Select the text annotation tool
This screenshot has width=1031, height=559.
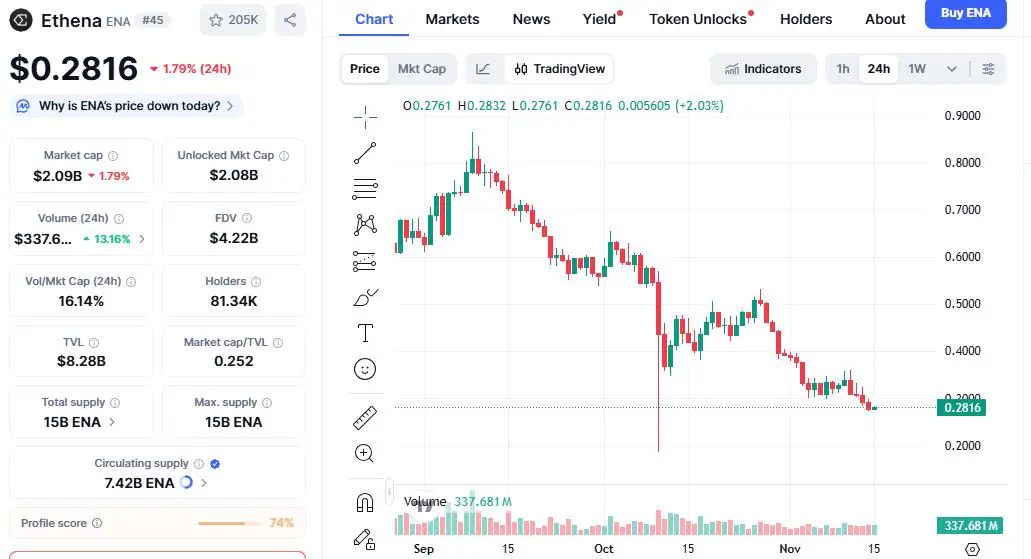tap(365, 333)
